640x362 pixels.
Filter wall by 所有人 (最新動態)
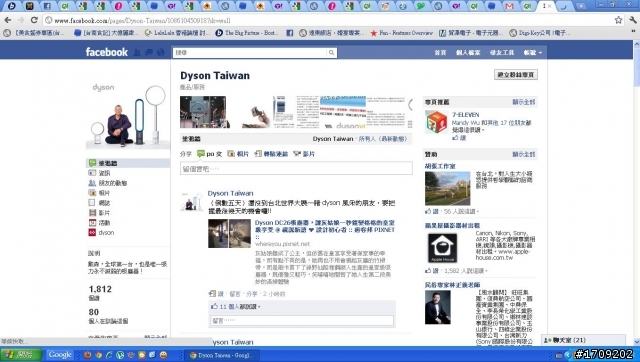coord(382,139)
